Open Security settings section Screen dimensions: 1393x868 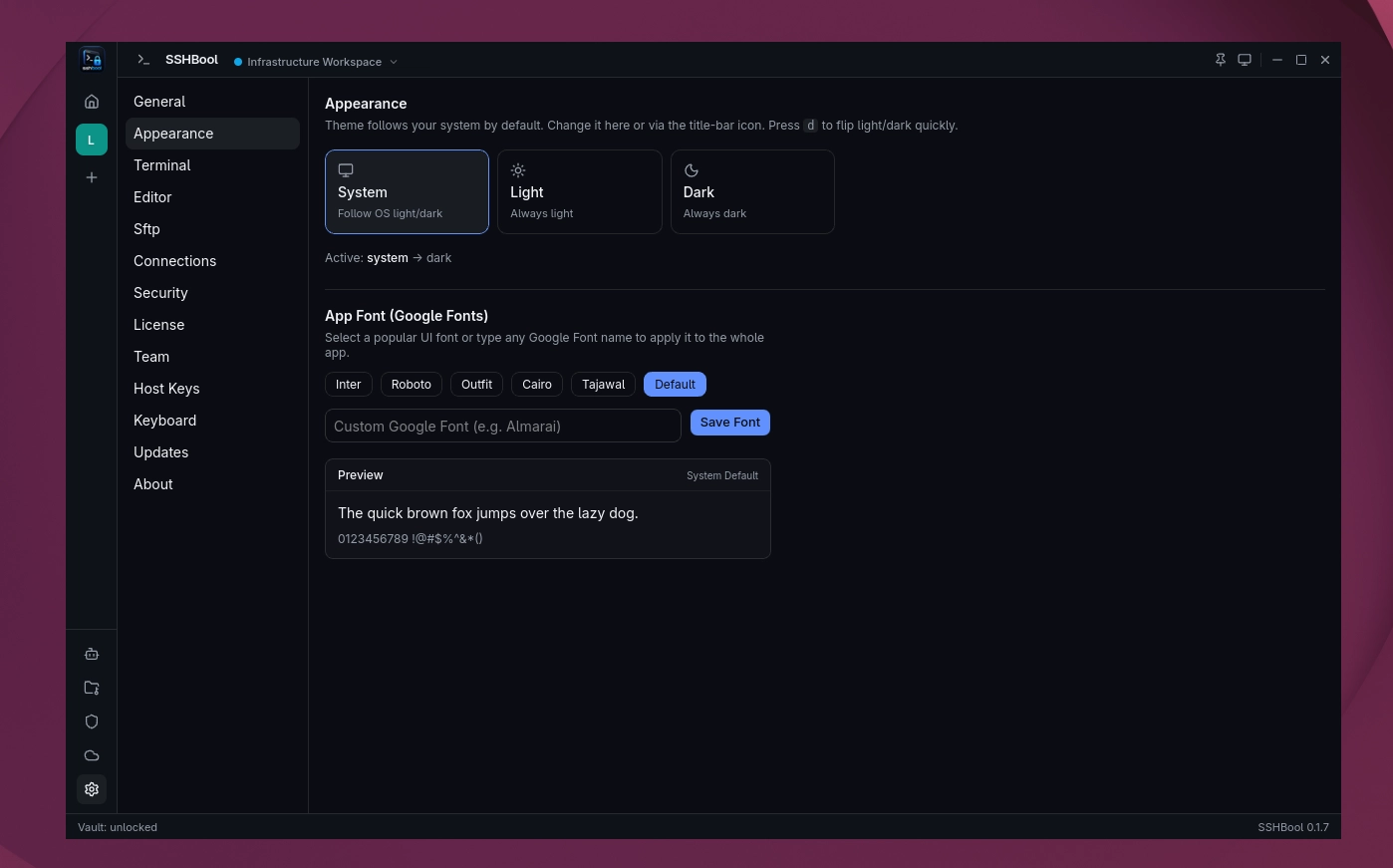pyautogui.click(x=212, y=293)
